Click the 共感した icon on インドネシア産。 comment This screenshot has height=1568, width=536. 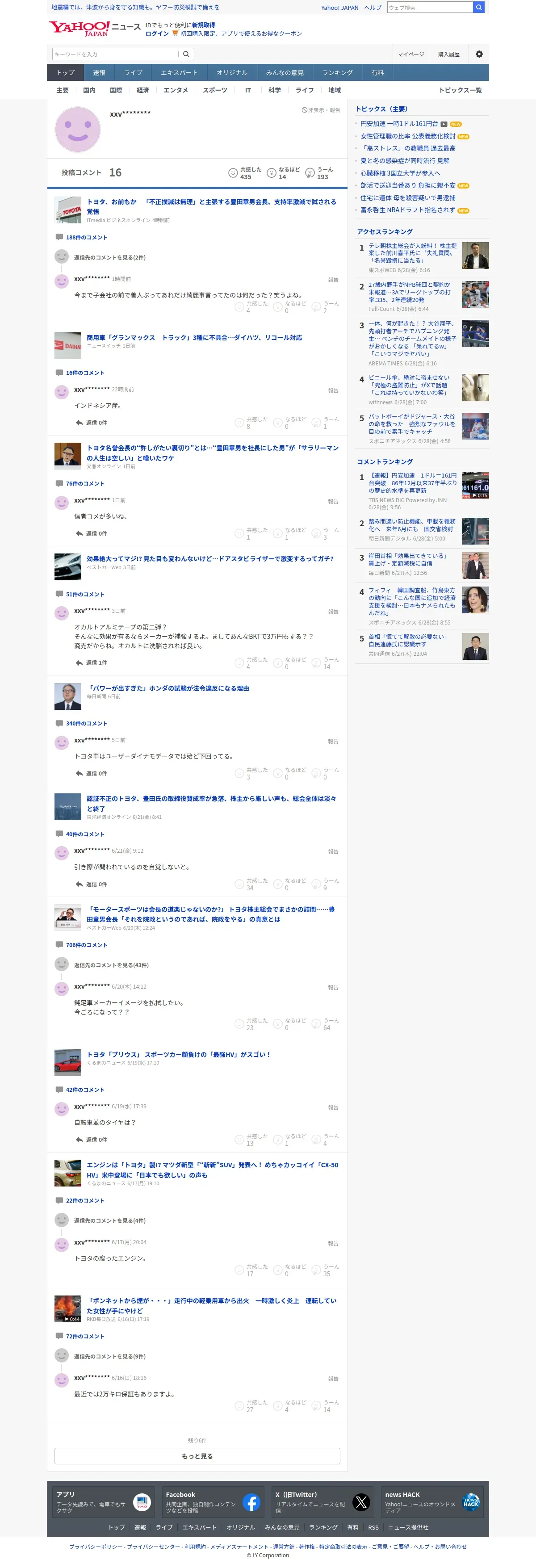coord(239,423)
